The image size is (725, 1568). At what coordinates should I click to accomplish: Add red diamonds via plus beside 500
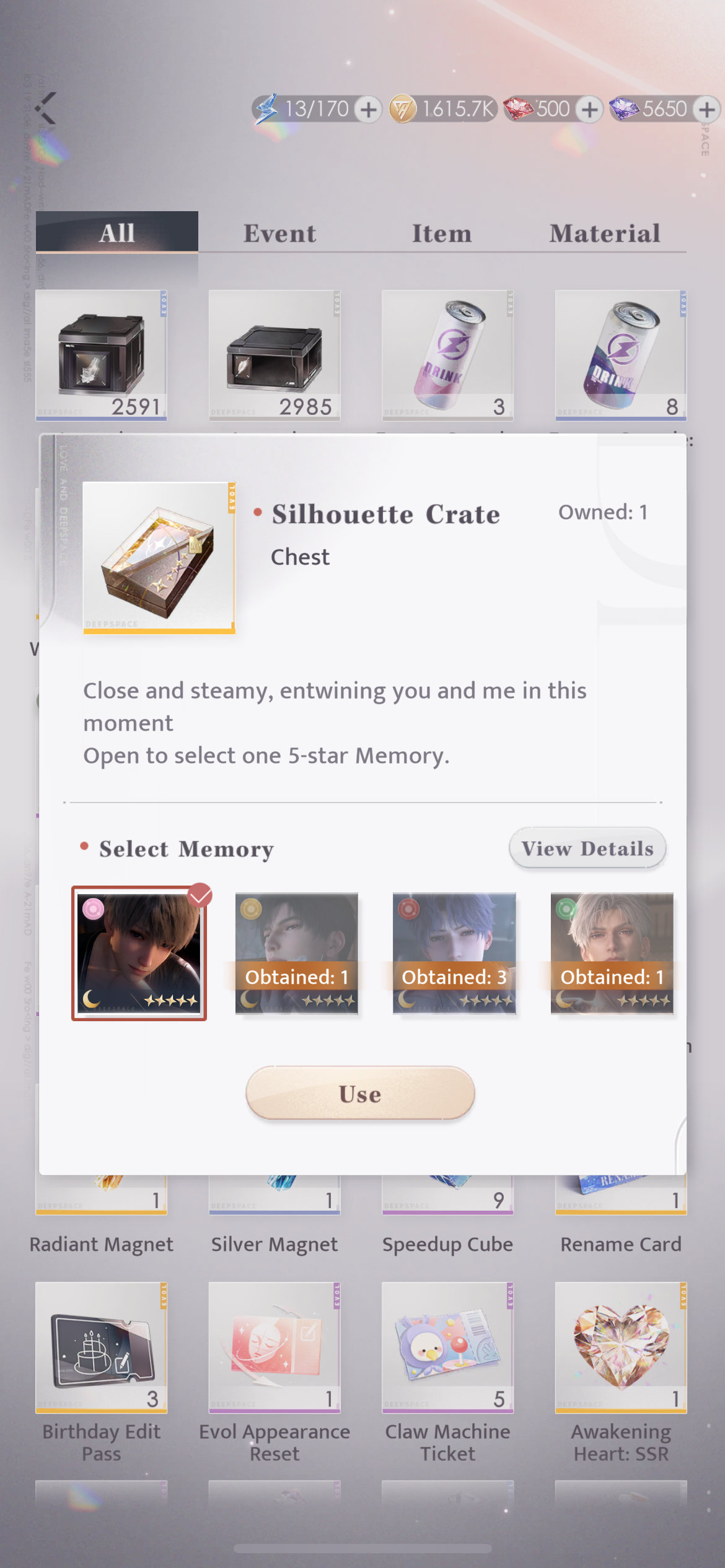[589, 110]
